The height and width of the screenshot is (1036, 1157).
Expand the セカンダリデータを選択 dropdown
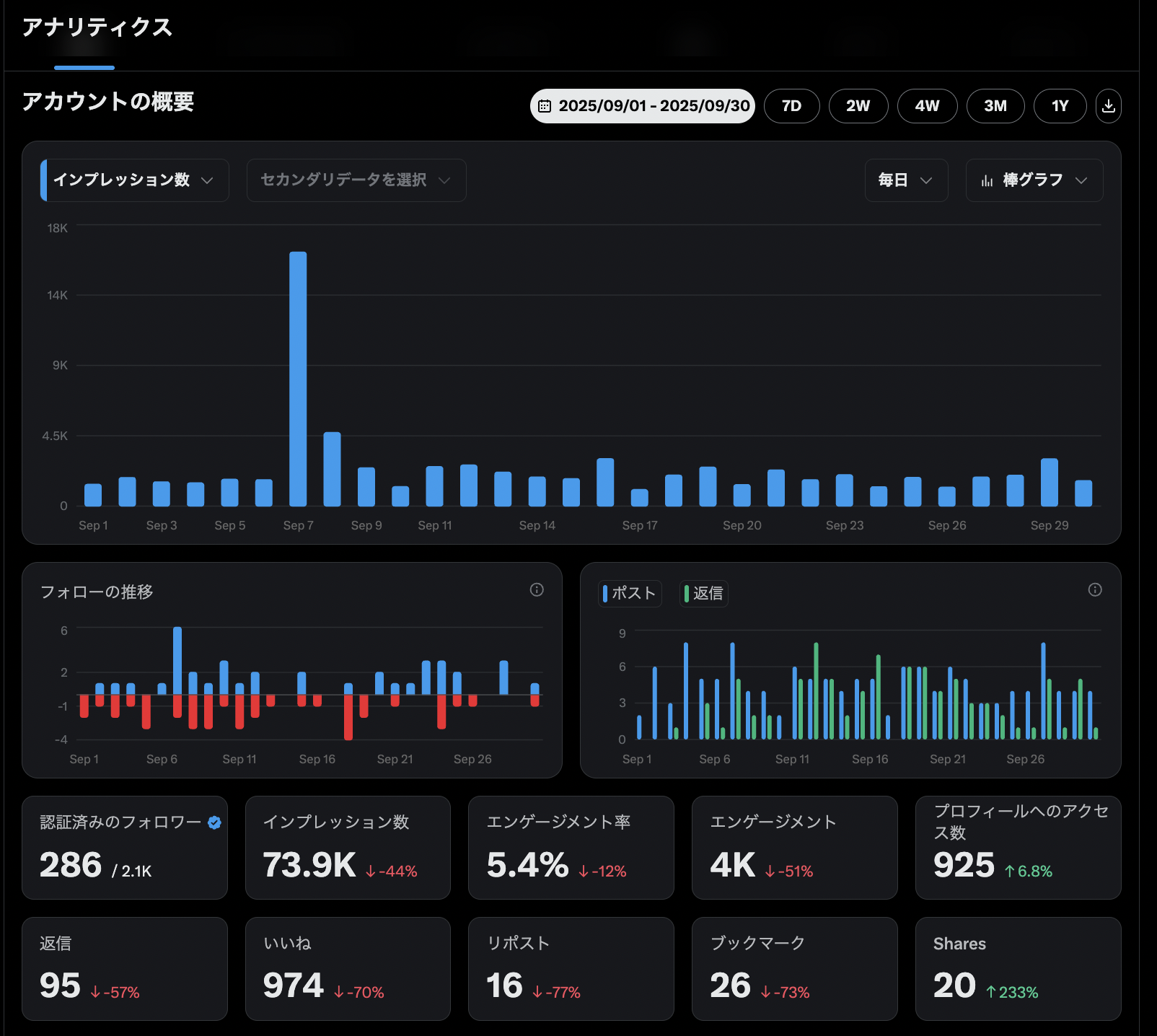tap(356, 180)
